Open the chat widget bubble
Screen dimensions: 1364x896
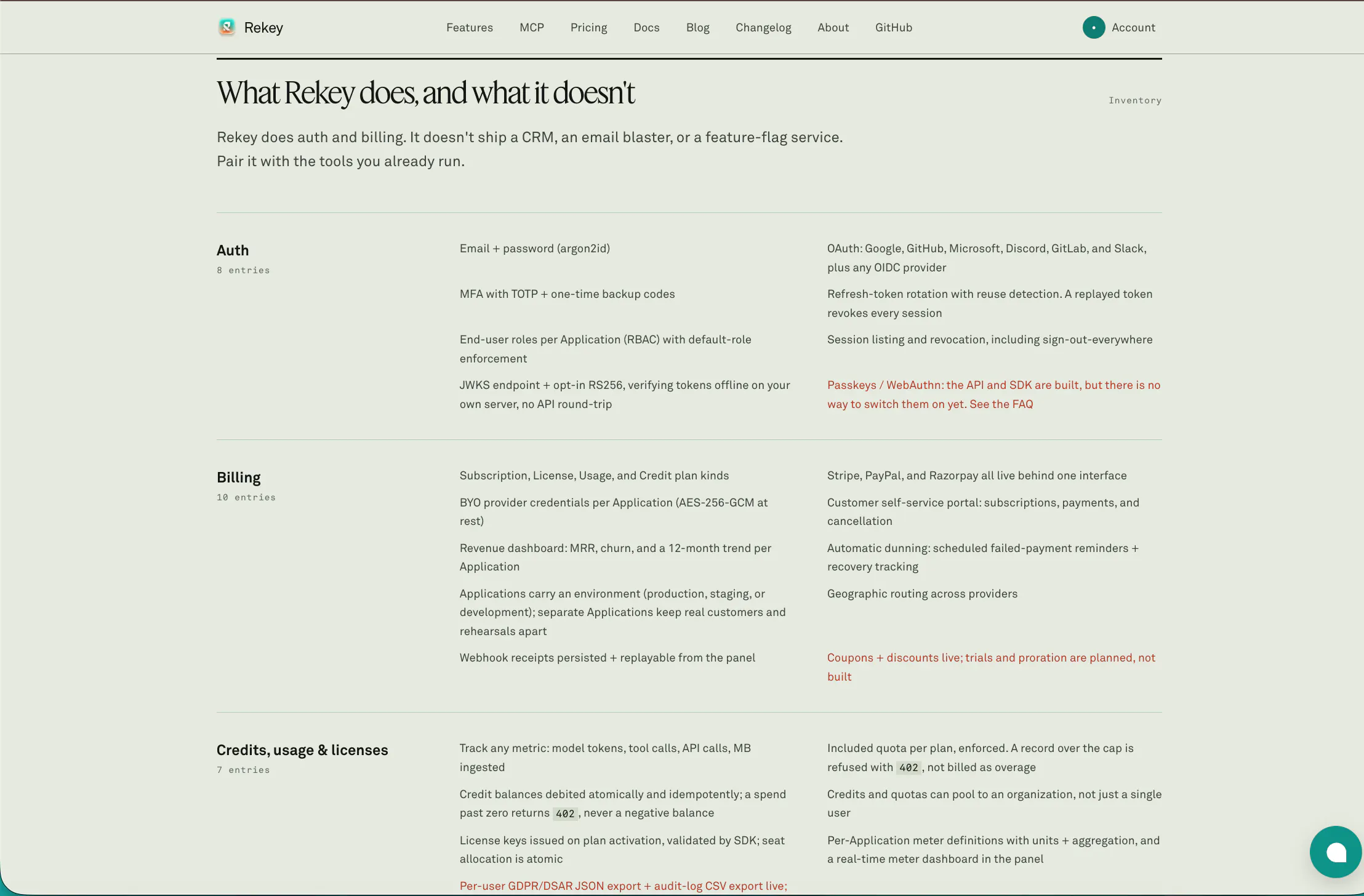click(1336, 852)
